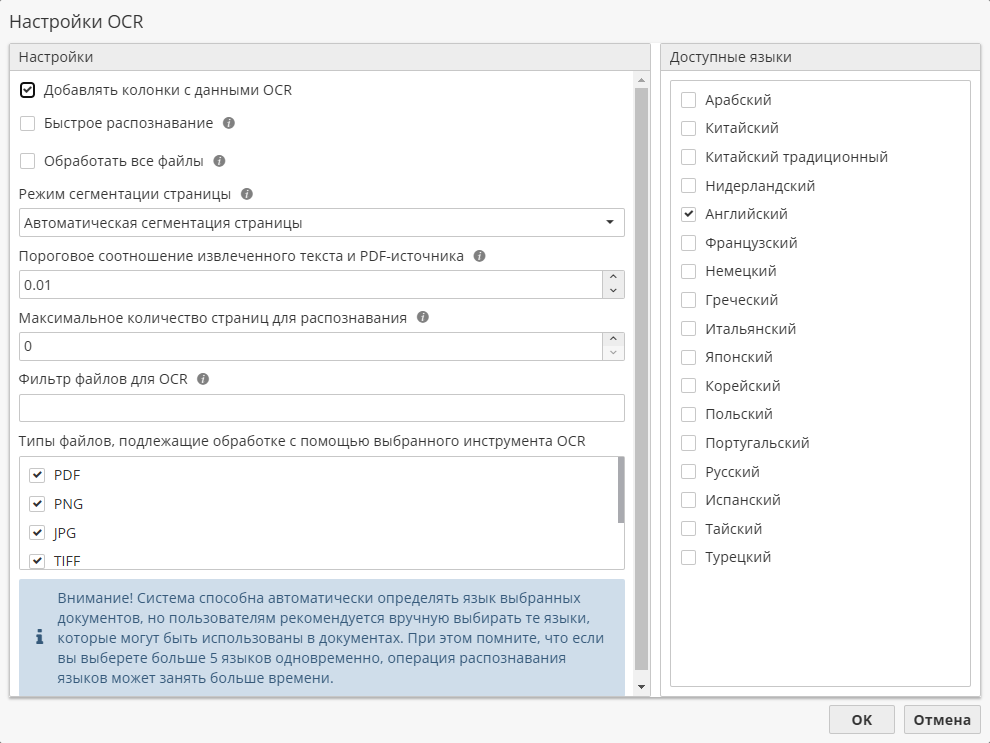The height and width of the screenshot is (743, 990).
Task: Tick Китайский традиционный language
Action: pos(688,157)
